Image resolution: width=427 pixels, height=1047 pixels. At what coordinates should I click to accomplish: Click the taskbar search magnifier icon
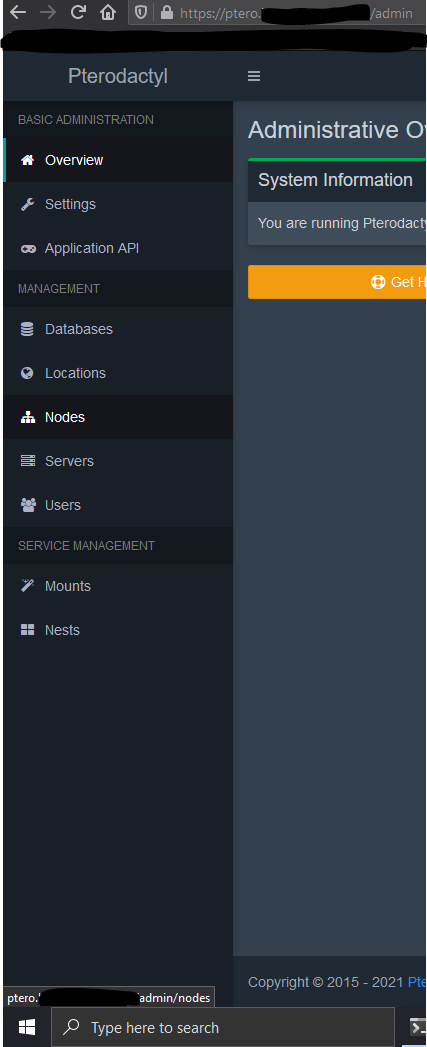coord(73,1027)
